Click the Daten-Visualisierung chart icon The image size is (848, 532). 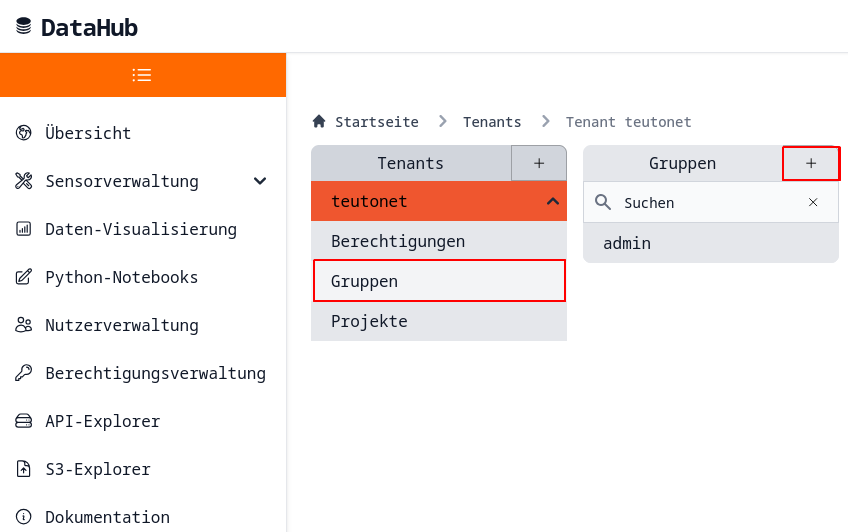pyautogui.click(x=24, y=229)
